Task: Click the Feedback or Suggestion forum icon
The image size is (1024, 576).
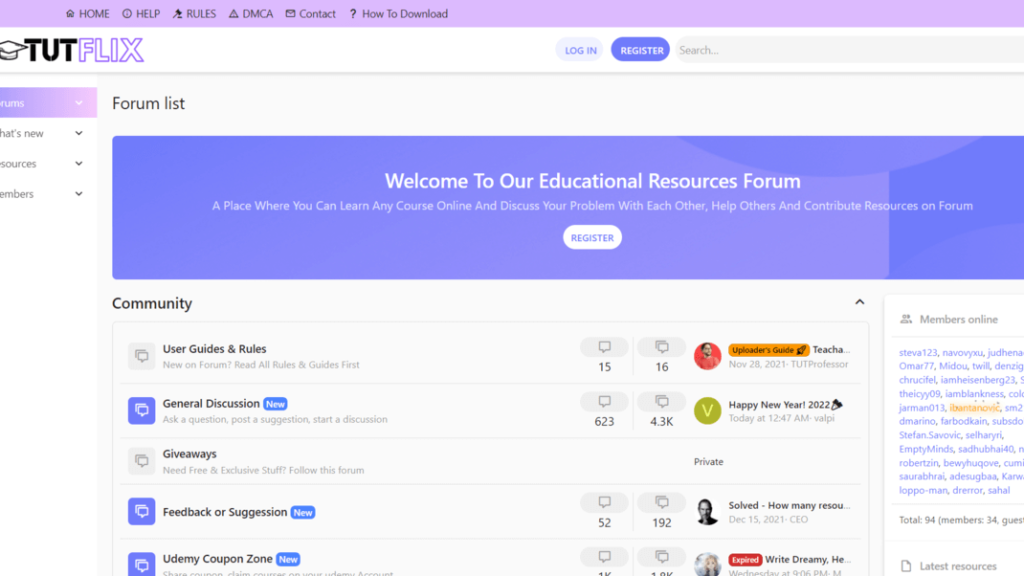Action: [x=140, y=511]
